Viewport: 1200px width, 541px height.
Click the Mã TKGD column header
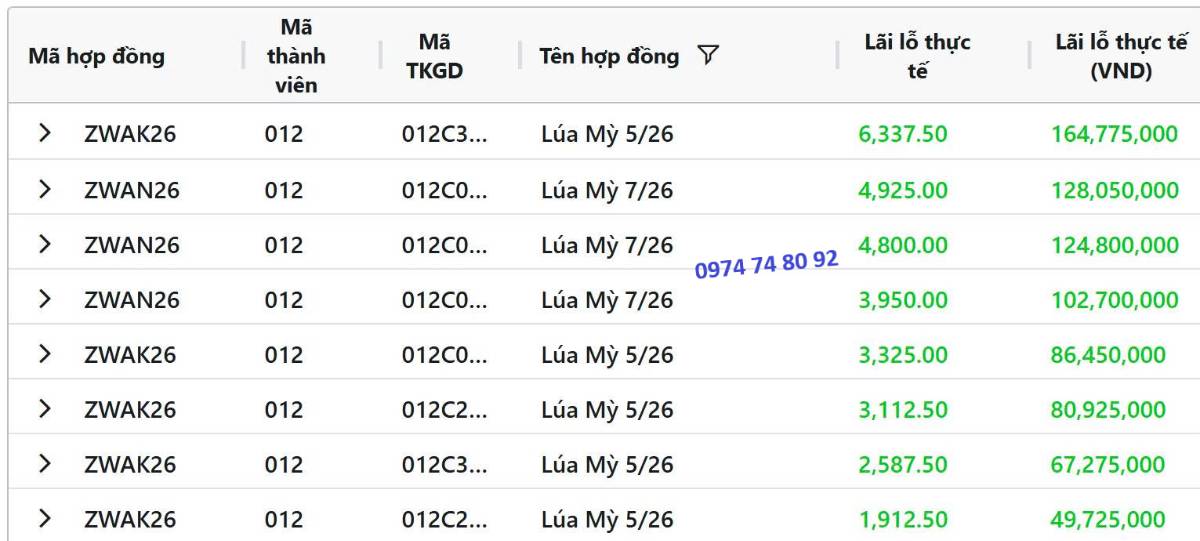click(x=435, y=56)
